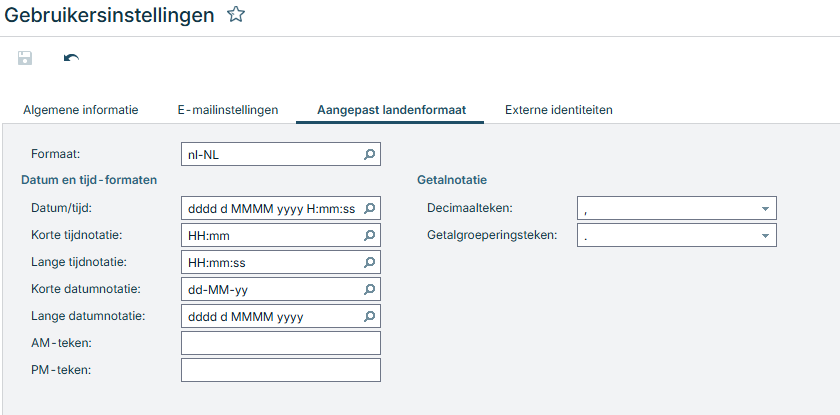Click into the Formaat nl-NL text field
The width and height of the screenshot is (840, 415).
click(x=268, y=155)
